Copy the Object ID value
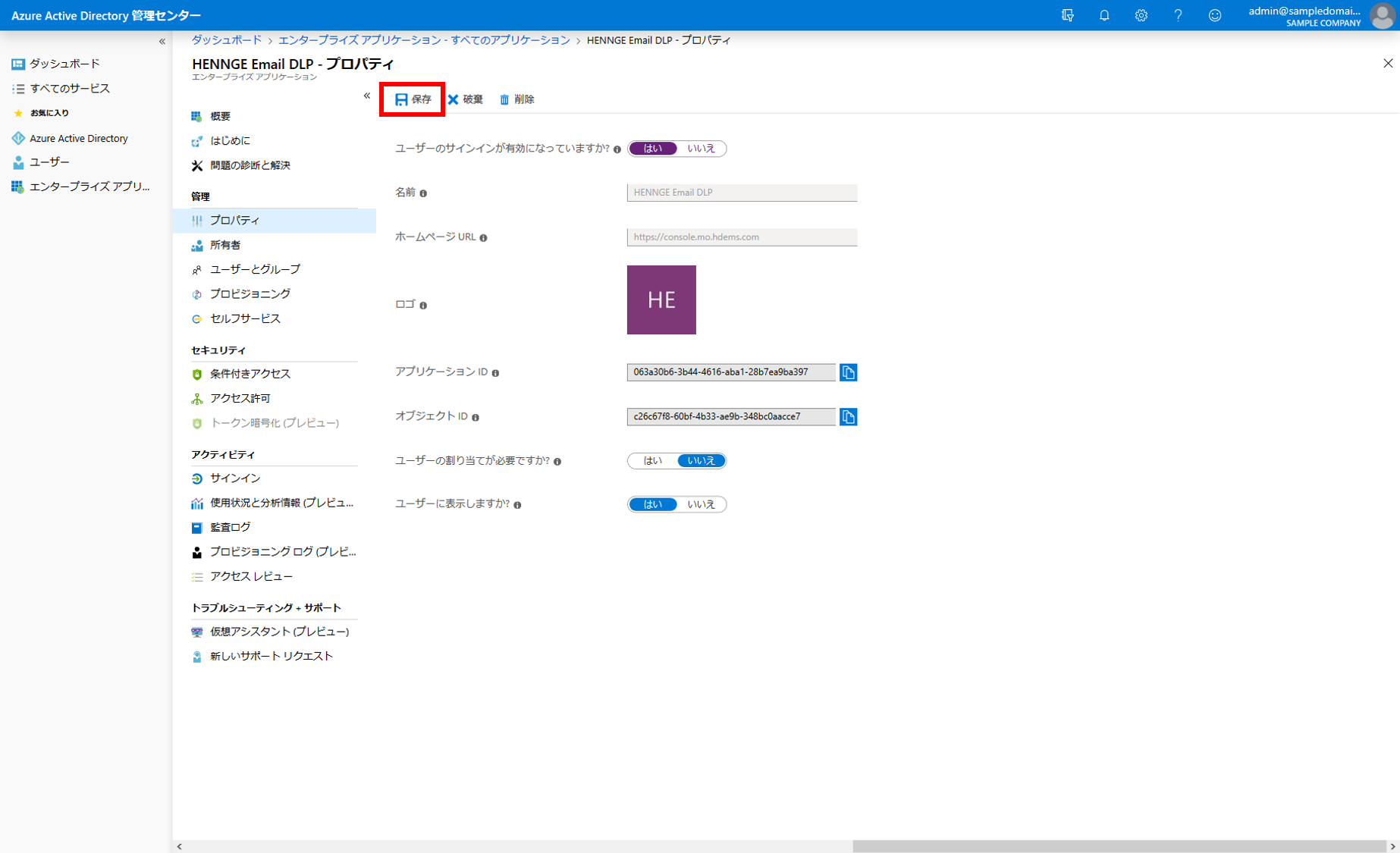 [849, 417]
